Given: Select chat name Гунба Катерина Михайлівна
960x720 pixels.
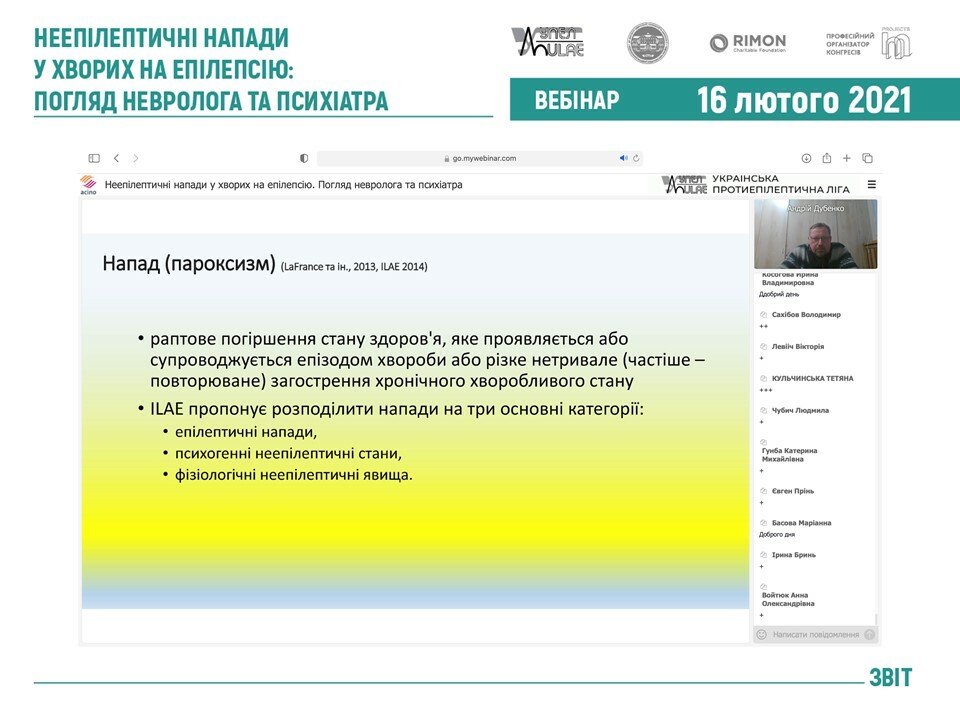Looking at the screenshot, I should 790,455.
